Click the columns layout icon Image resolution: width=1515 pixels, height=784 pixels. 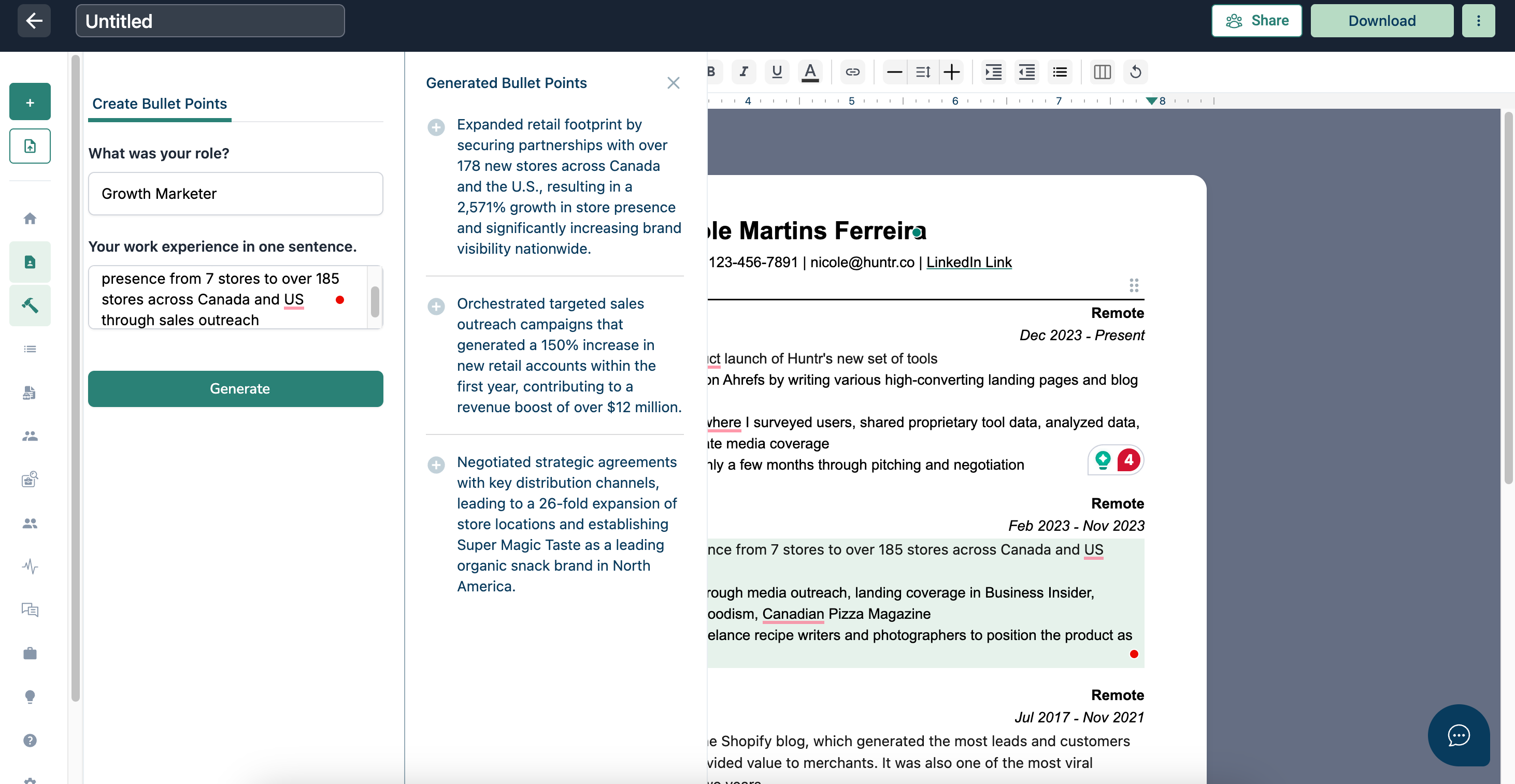click(x=1102, y=71)
